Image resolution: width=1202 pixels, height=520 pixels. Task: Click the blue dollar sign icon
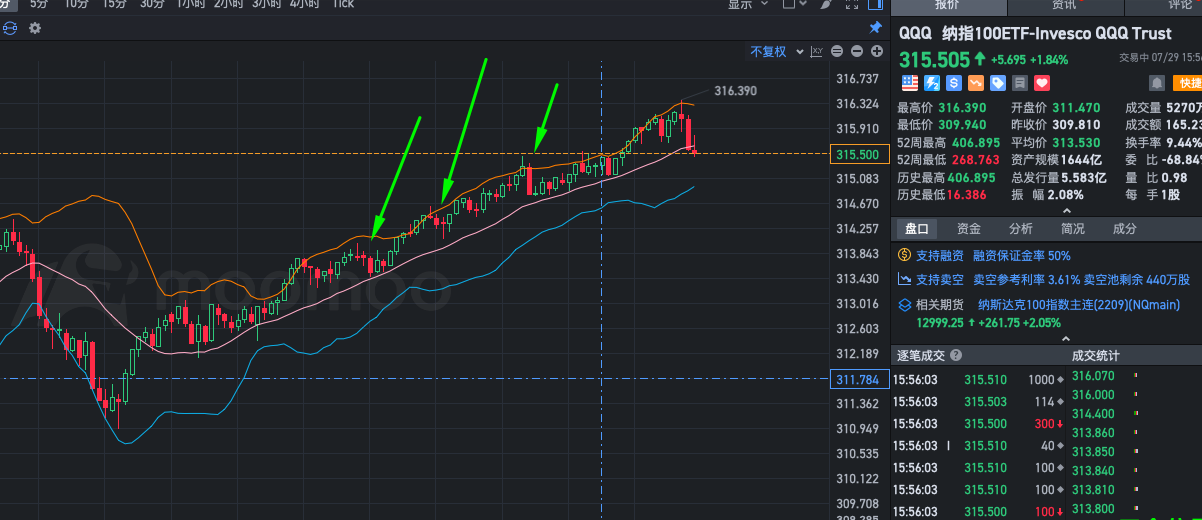pos(953,83)
